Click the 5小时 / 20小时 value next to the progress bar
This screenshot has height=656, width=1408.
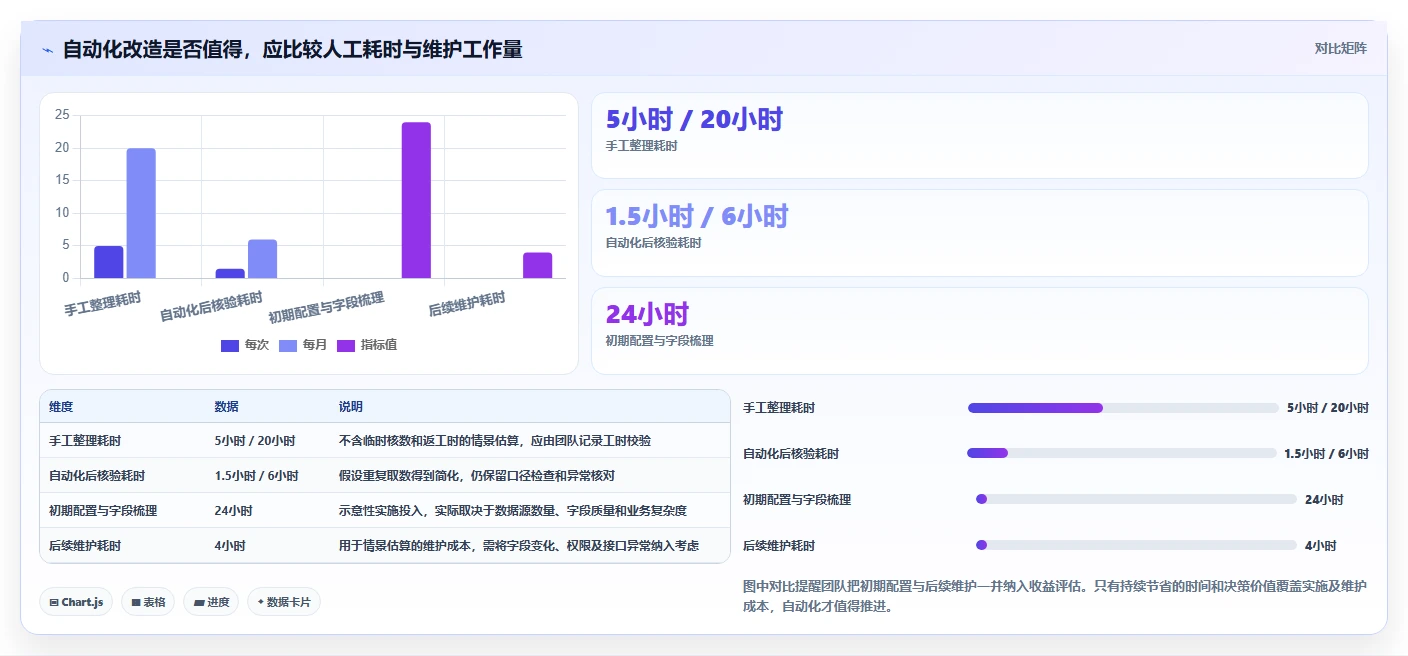[1328, 408]
